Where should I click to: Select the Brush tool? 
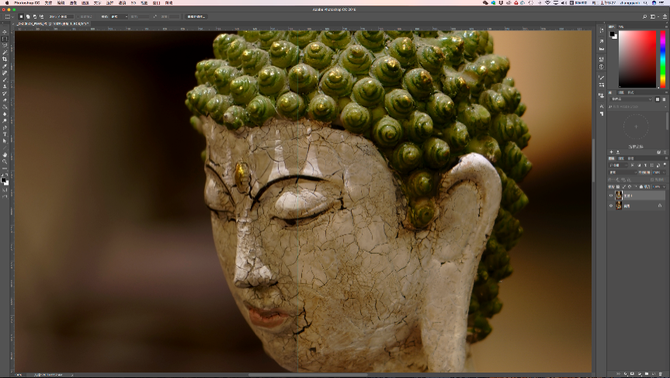pyautogui.click(x=5, y=80)
